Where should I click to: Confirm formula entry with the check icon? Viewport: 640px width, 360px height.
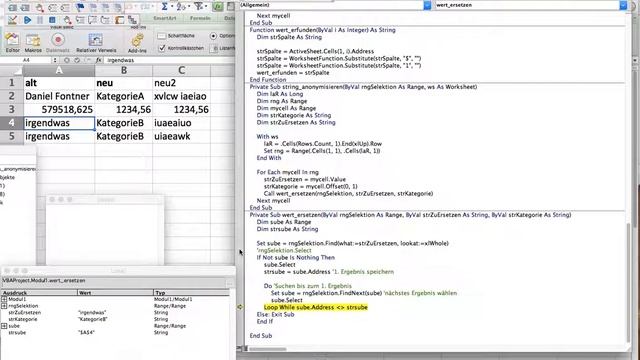click(x=77, y=60)
